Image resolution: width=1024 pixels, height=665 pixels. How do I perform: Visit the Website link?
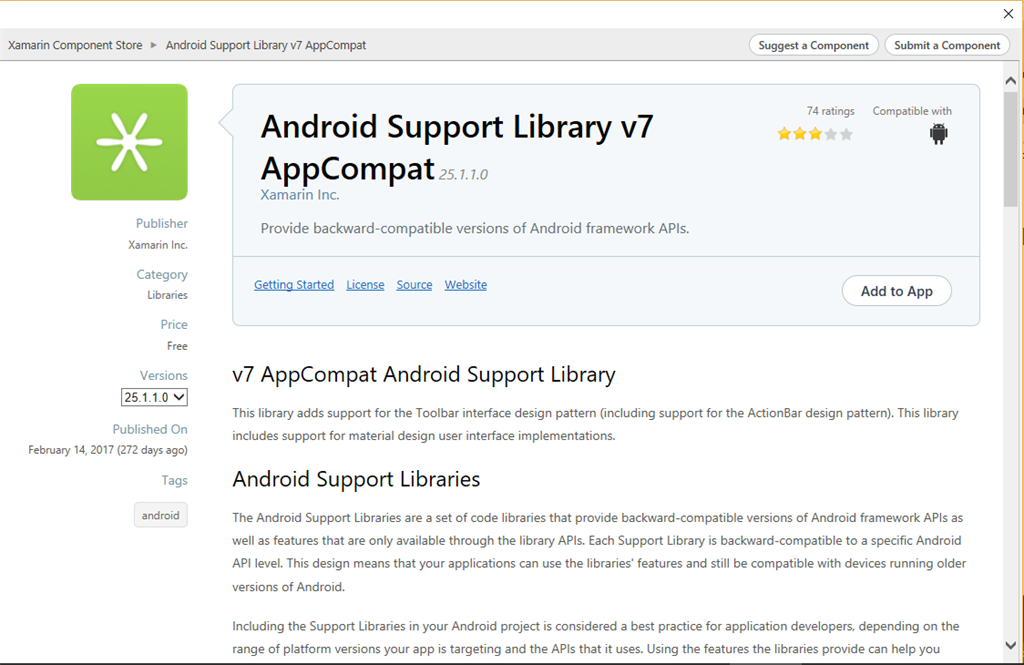466,285
